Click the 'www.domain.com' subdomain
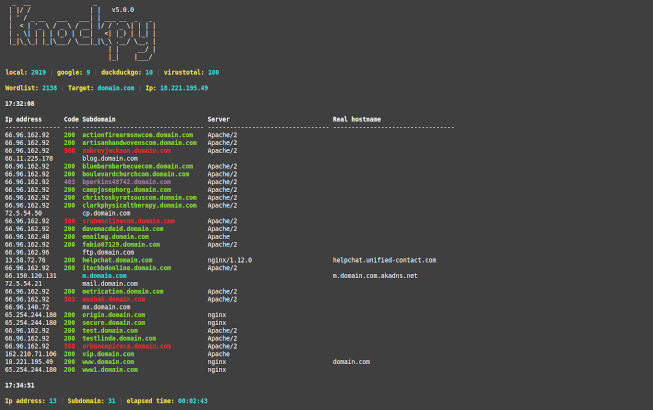The image size is (653, 410). [x=108, y=362]
